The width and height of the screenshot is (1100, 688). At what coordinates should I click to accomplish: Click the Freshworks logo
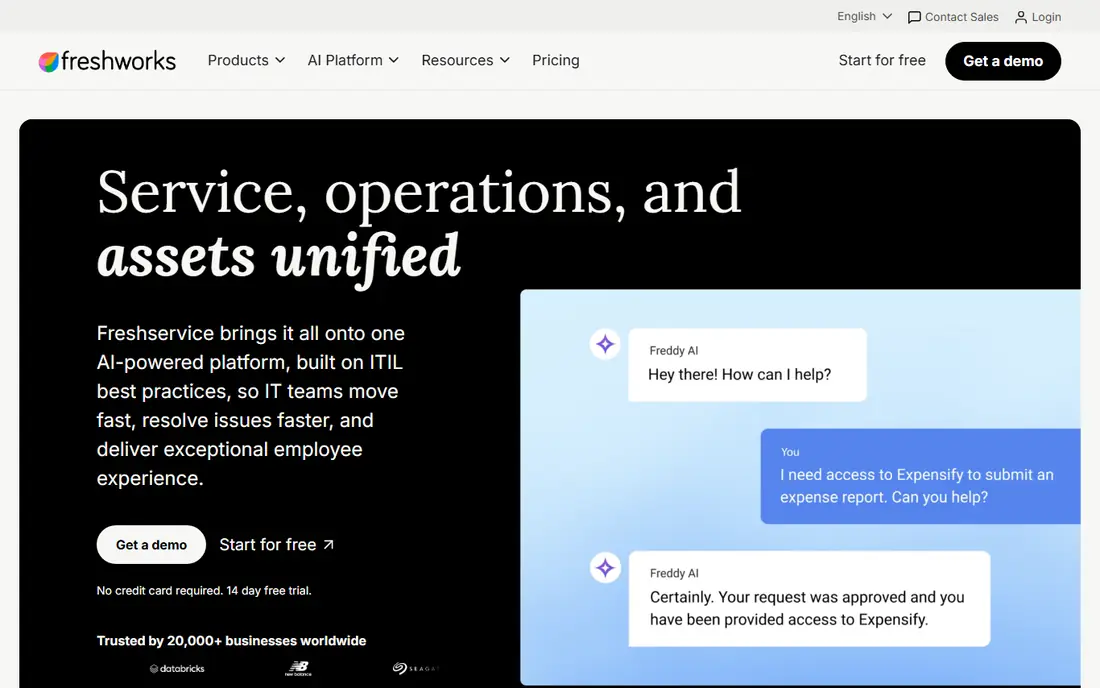107,61
